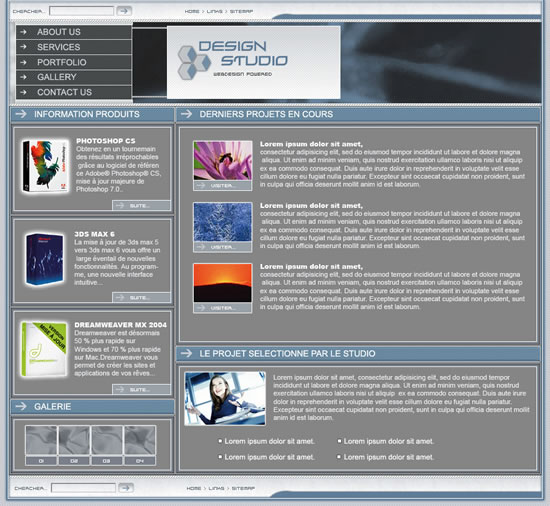Open Sitemap in top breadcrumb
Image resolution: width=550 pixels, height=506 pixels.
[x=241, y=12]
